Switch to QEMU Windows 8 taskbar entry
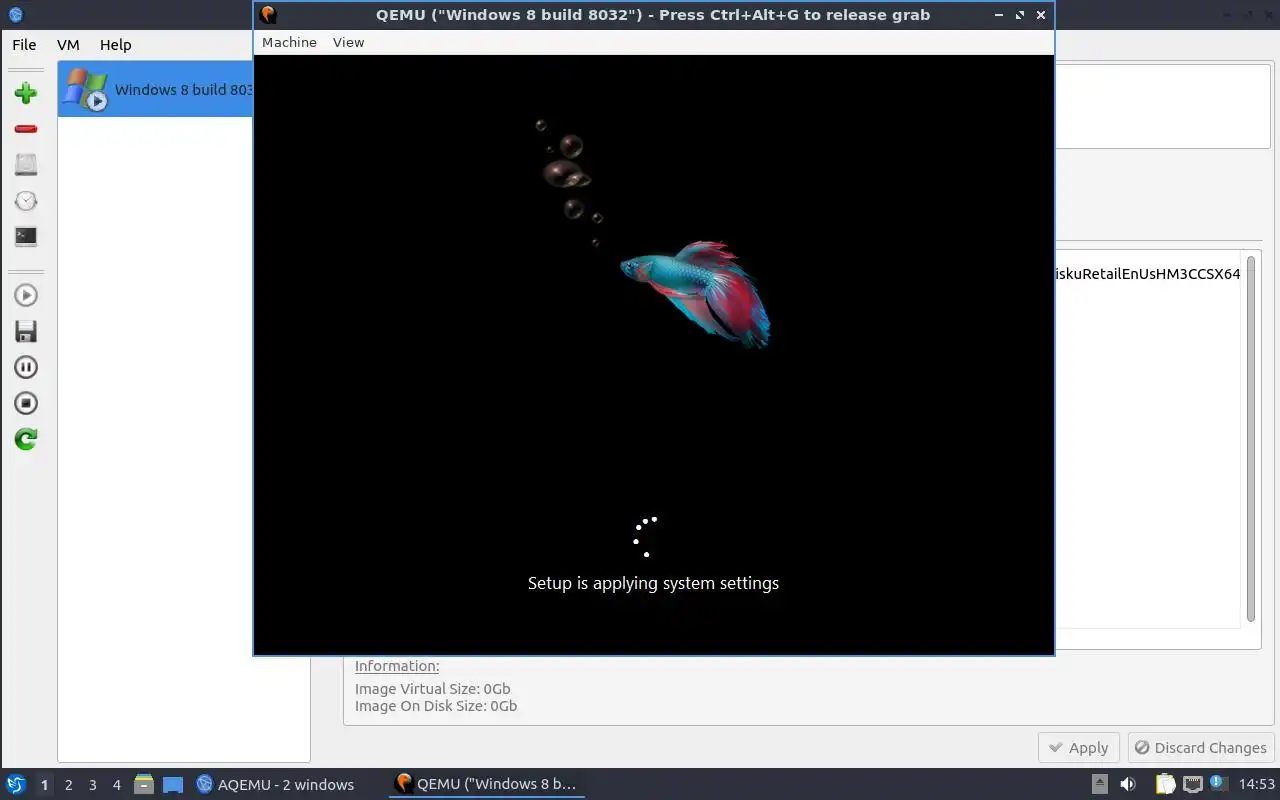 (486, 784)
